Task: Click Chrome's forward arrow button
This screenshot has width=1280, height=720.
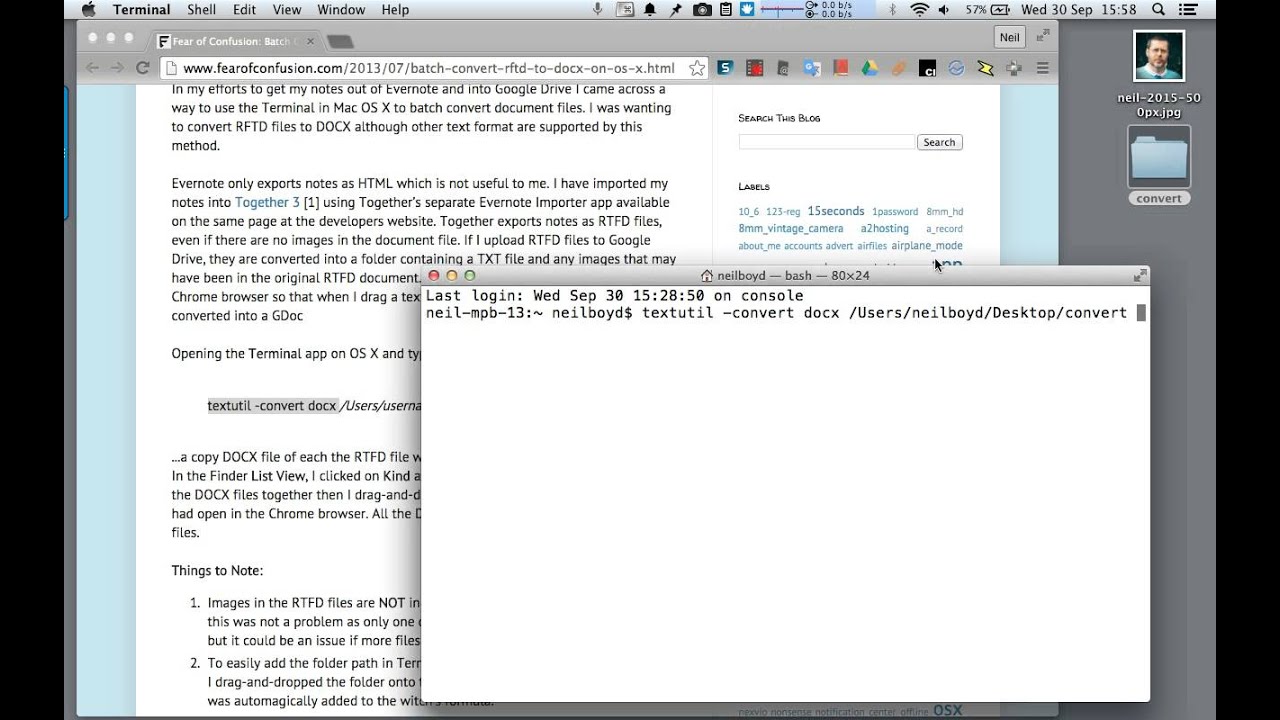Action: (117, 68)
